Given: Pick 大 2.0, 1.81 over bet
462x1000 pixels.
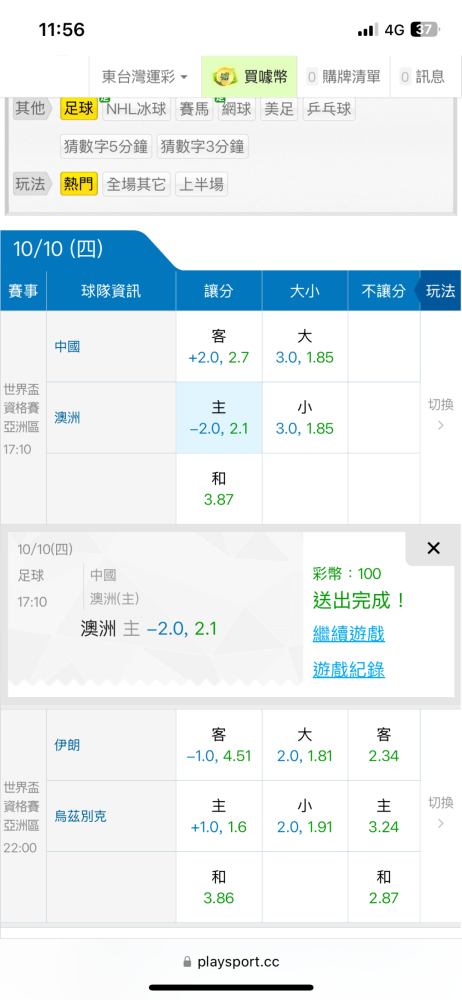Looking at the screenshot, I should pyautogui.click(x=304, y=745).
